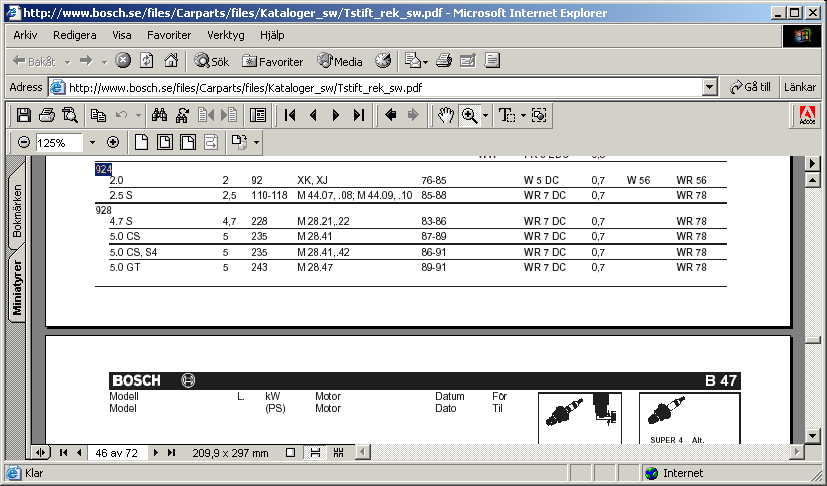Viewport: 827px width, 486px height.
Task: Open the Redigera menu
Action: pos(75,35)
